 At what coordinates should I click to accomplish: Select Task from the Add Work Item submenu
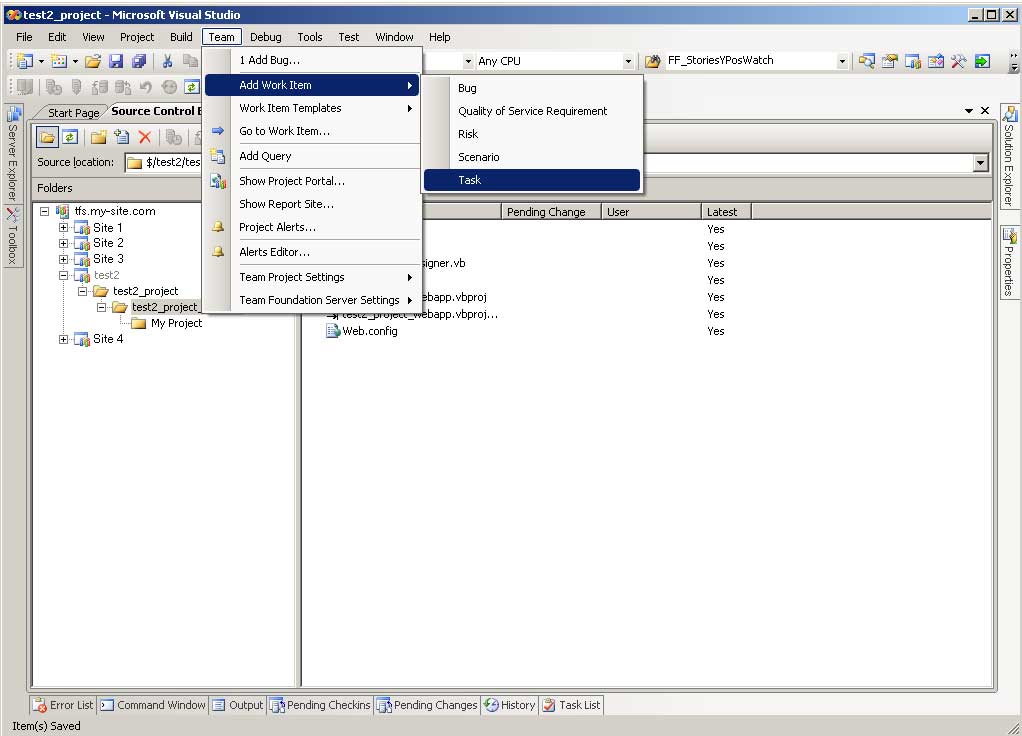pos(532,180)
